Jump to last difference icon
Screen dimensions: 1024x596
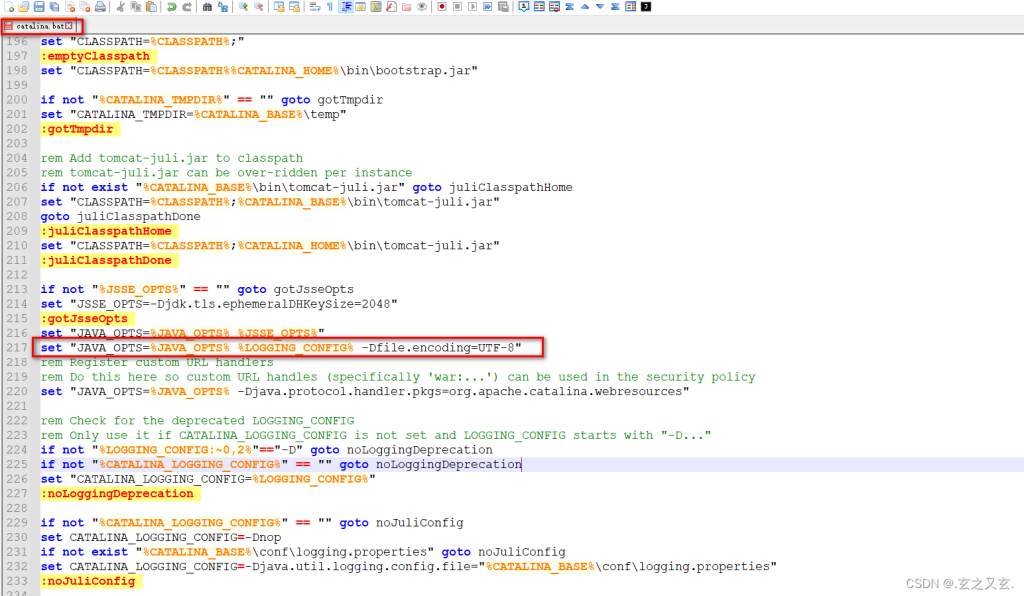[615, 7]
